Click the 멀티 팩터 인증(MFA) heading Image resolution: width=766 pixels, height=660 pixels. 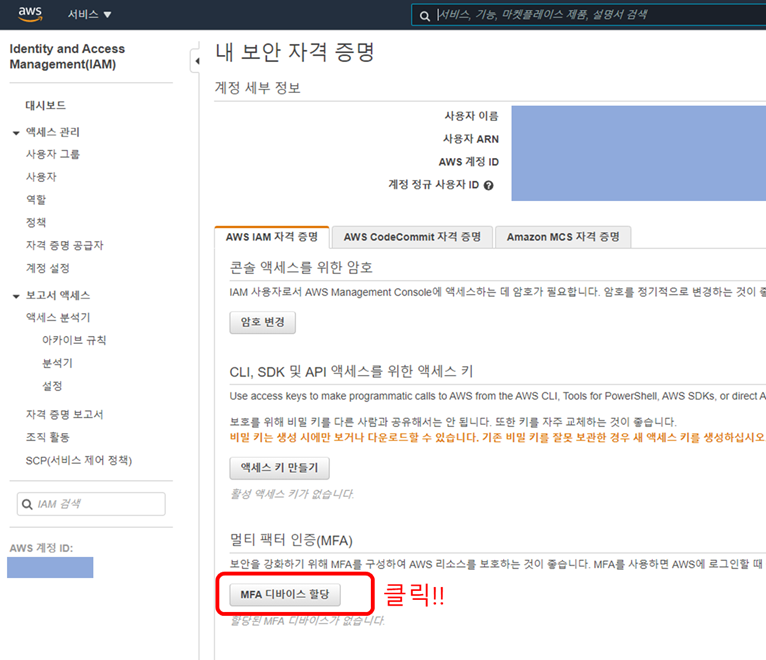[291, 540]
